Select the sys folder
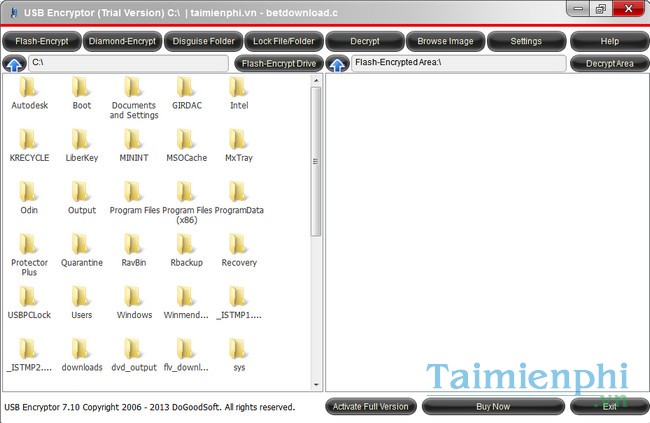The height and width of the screenshot is (423, 650). click(x=239, y=355)
